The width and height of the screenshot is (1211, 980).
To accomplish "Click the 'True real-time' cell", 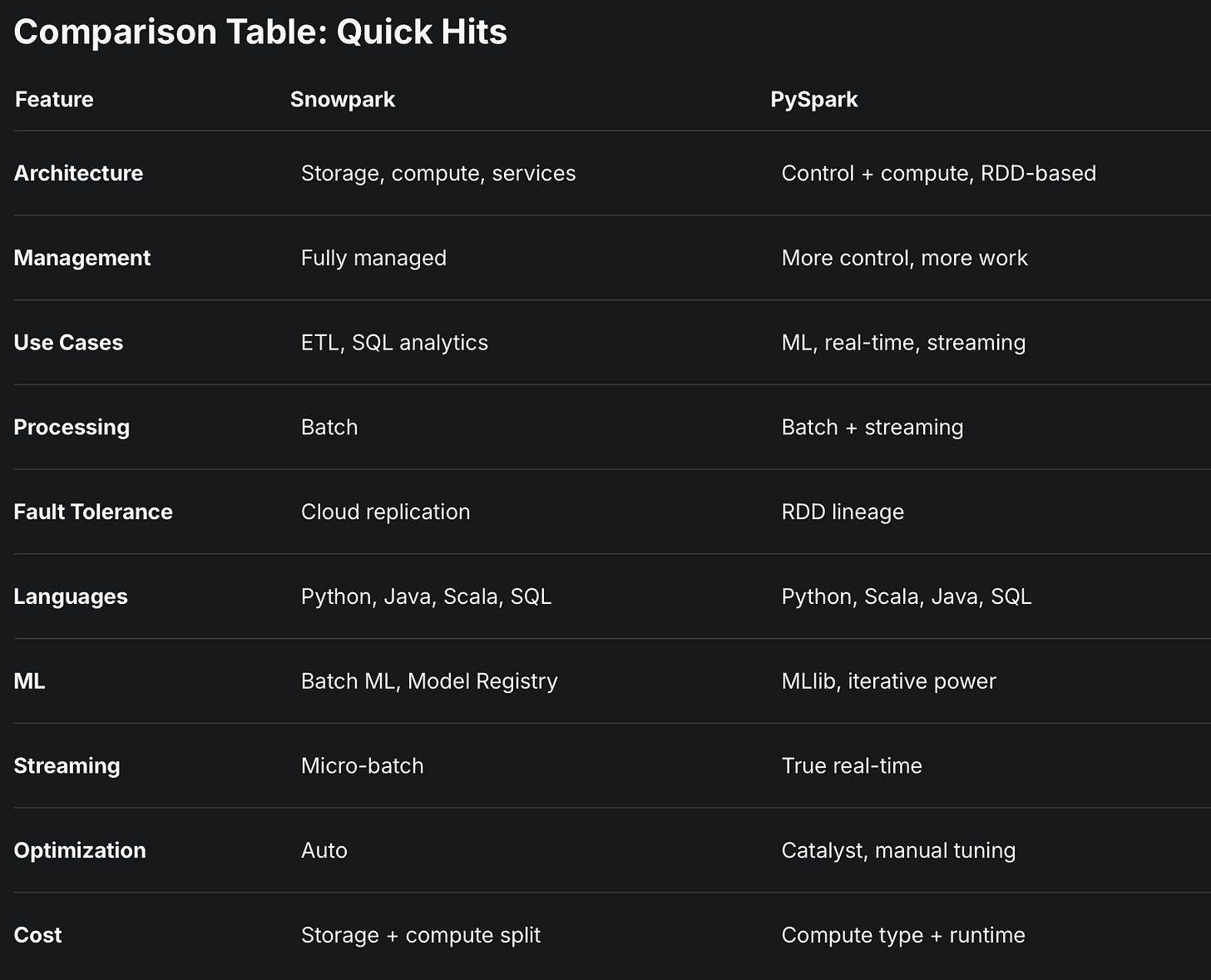I will tap(852, 766).
